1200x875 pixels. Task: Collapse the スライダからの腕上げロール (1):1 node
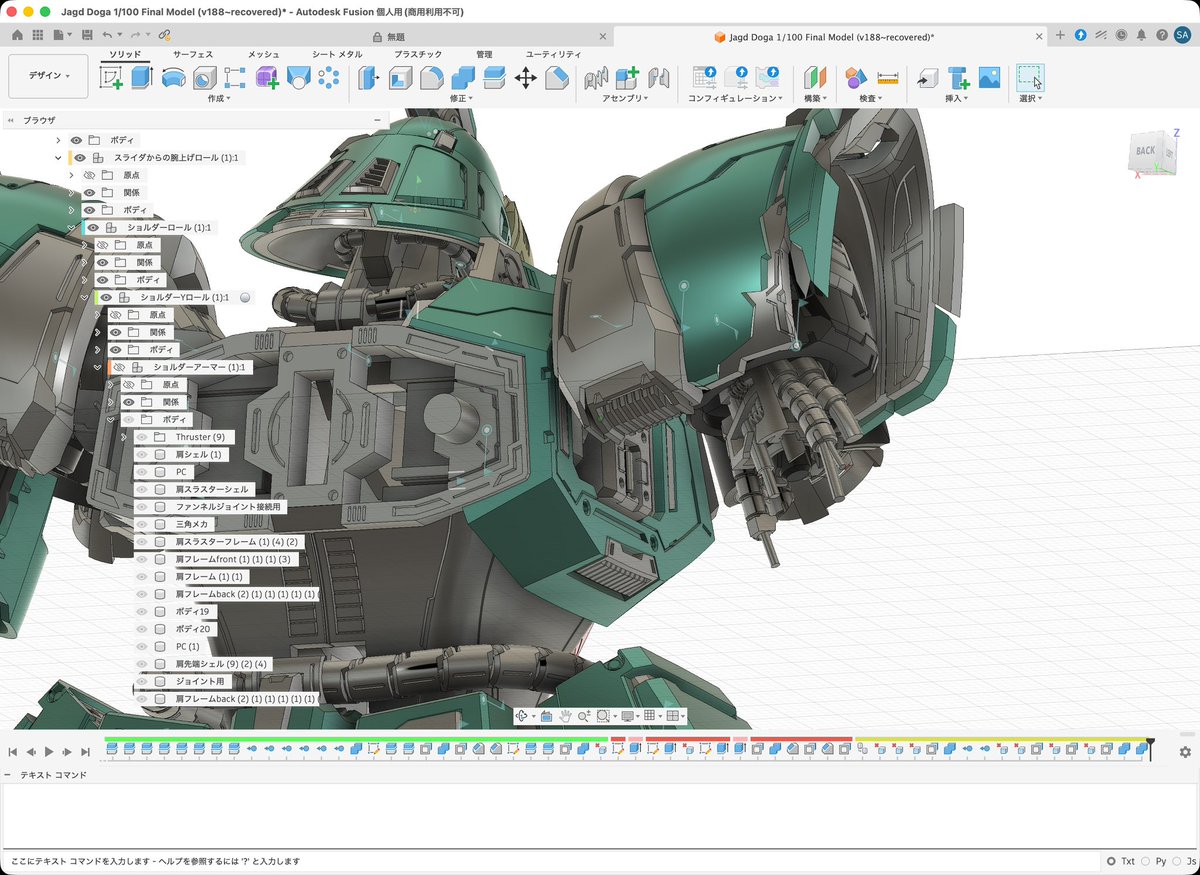(x=58, y=158)
